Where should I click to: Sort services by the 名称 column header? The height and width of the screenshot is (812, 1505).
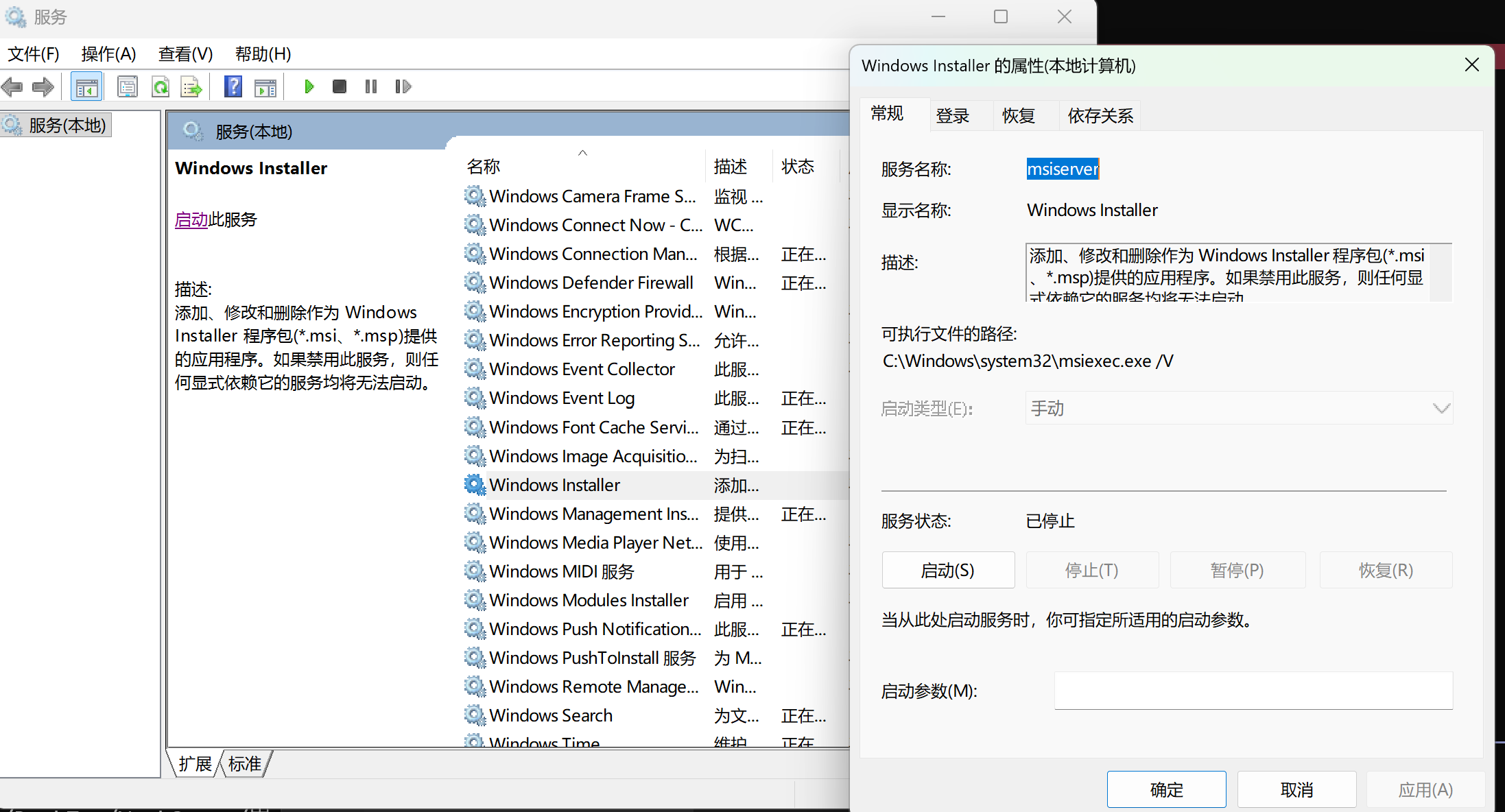coord(584,166)
